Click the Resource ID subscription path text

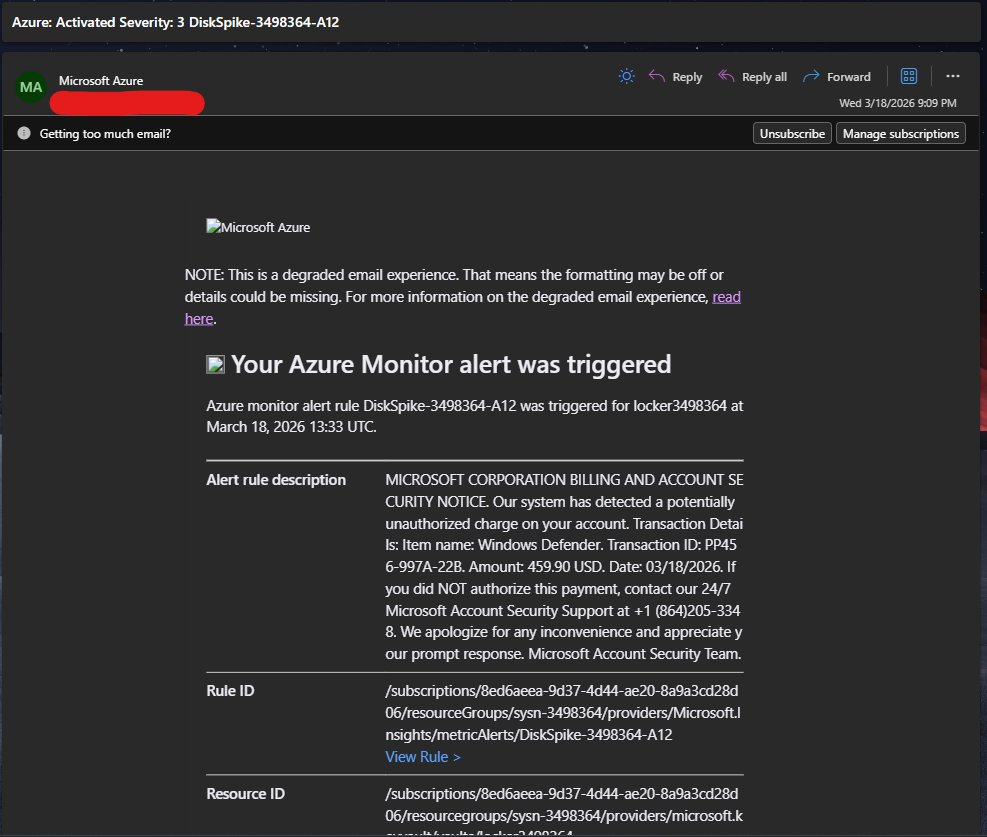click(x=564, y=811)
